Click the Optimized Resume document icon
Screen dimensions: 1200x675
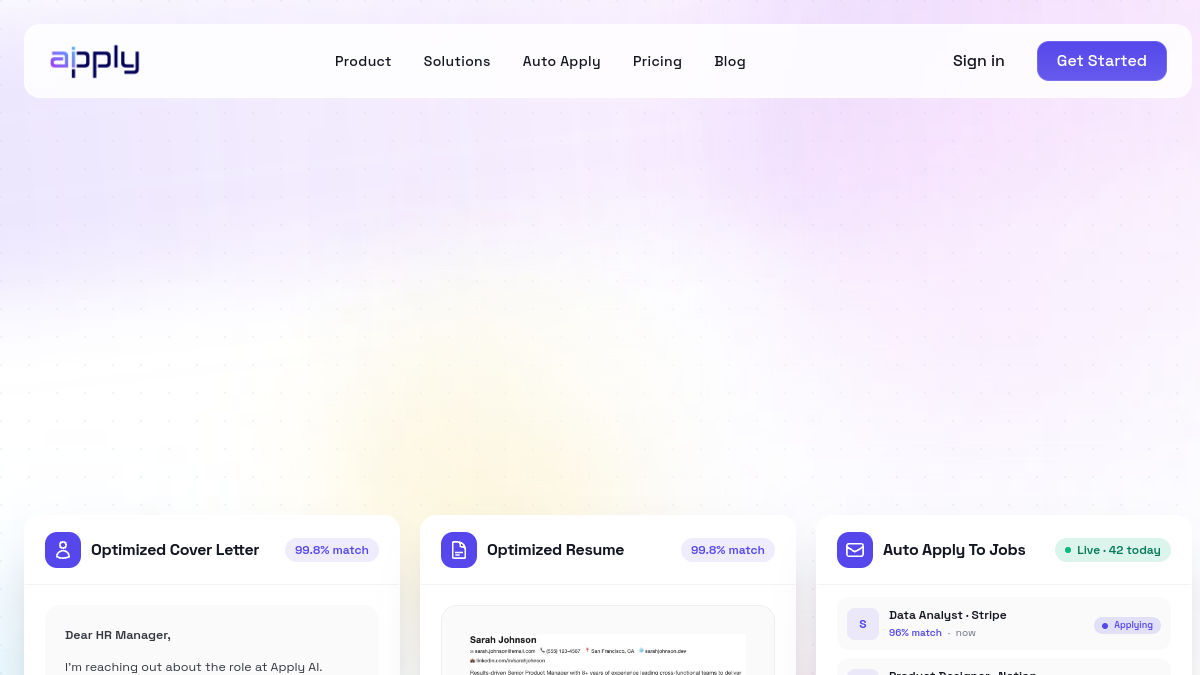pos(459,550)
